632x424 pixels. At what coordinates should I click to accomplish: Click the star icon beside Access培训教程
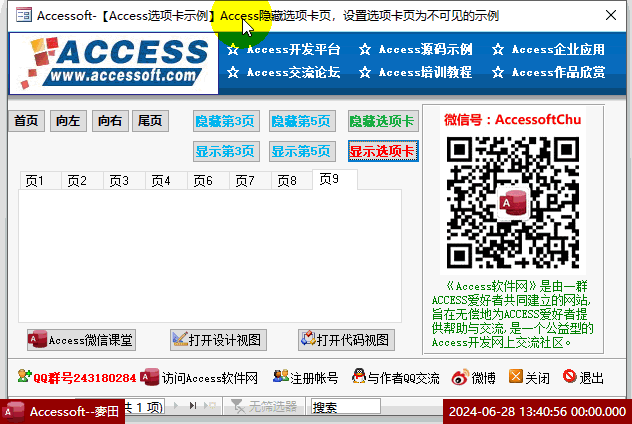[x=365, y=73]
